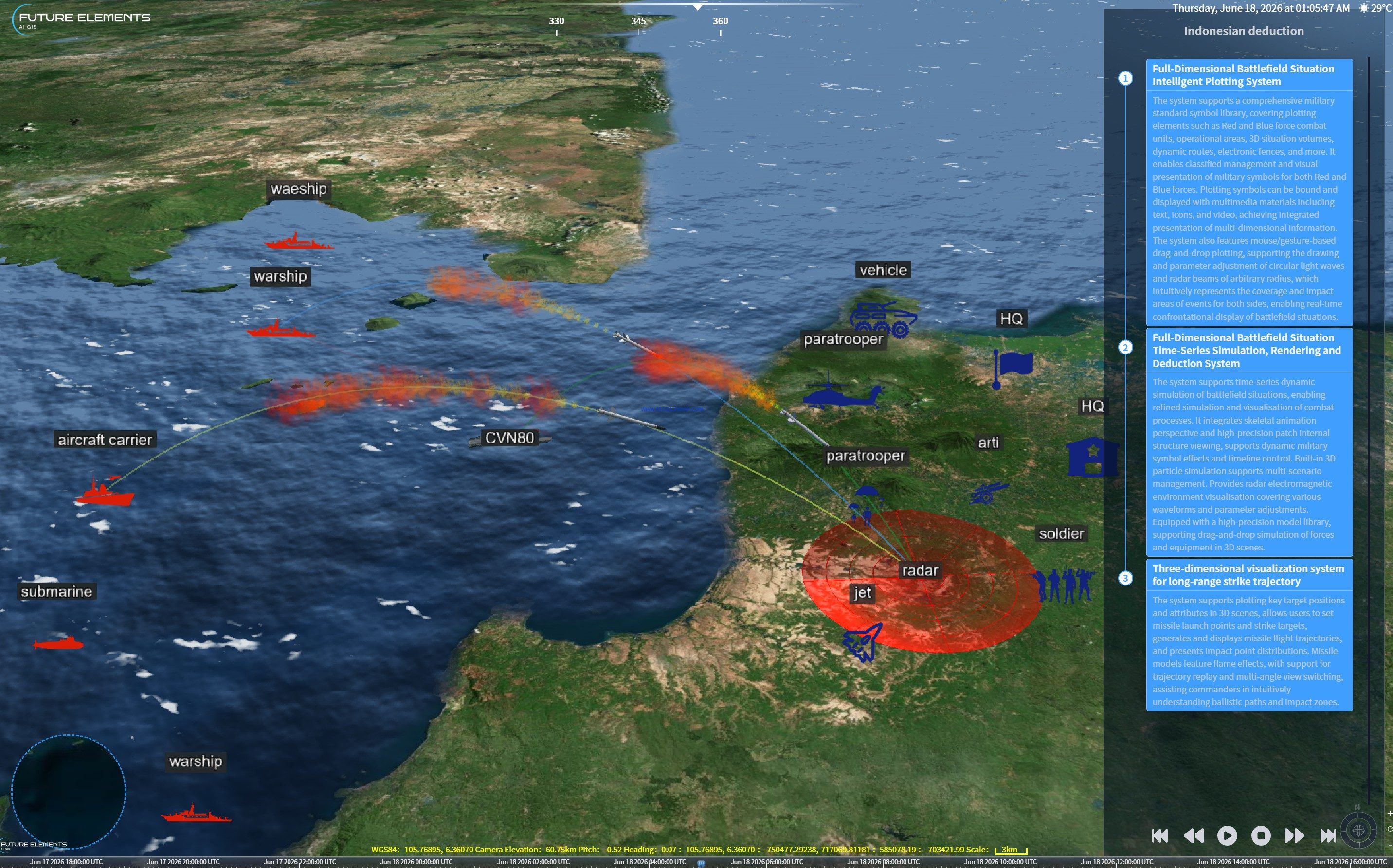The image size is (1393, 868).
Task: Rewind the simulation playback
Action: pos(1194,835)
